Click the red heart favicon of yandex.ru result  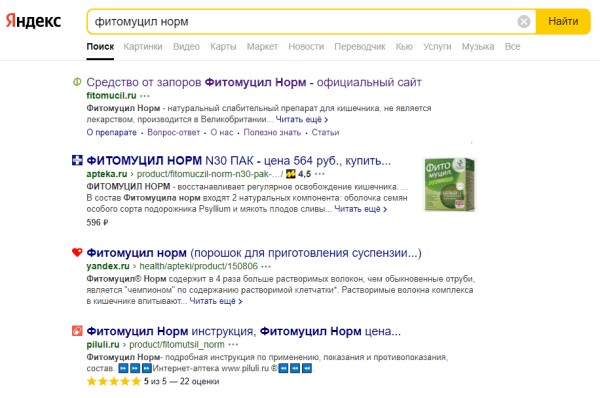click(77, 253)
